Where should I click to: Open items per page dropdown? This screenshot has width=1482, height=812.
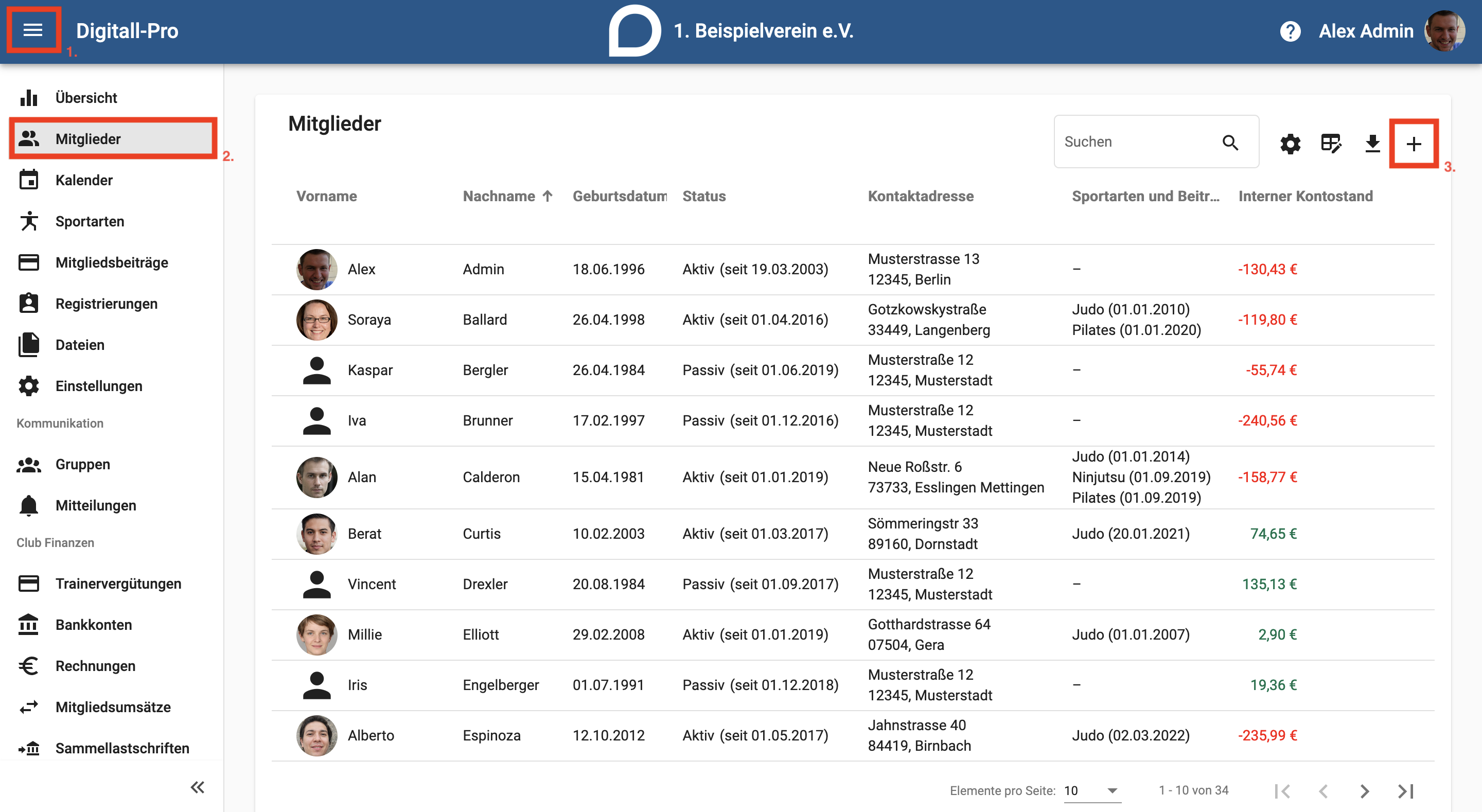[1092, 790]
